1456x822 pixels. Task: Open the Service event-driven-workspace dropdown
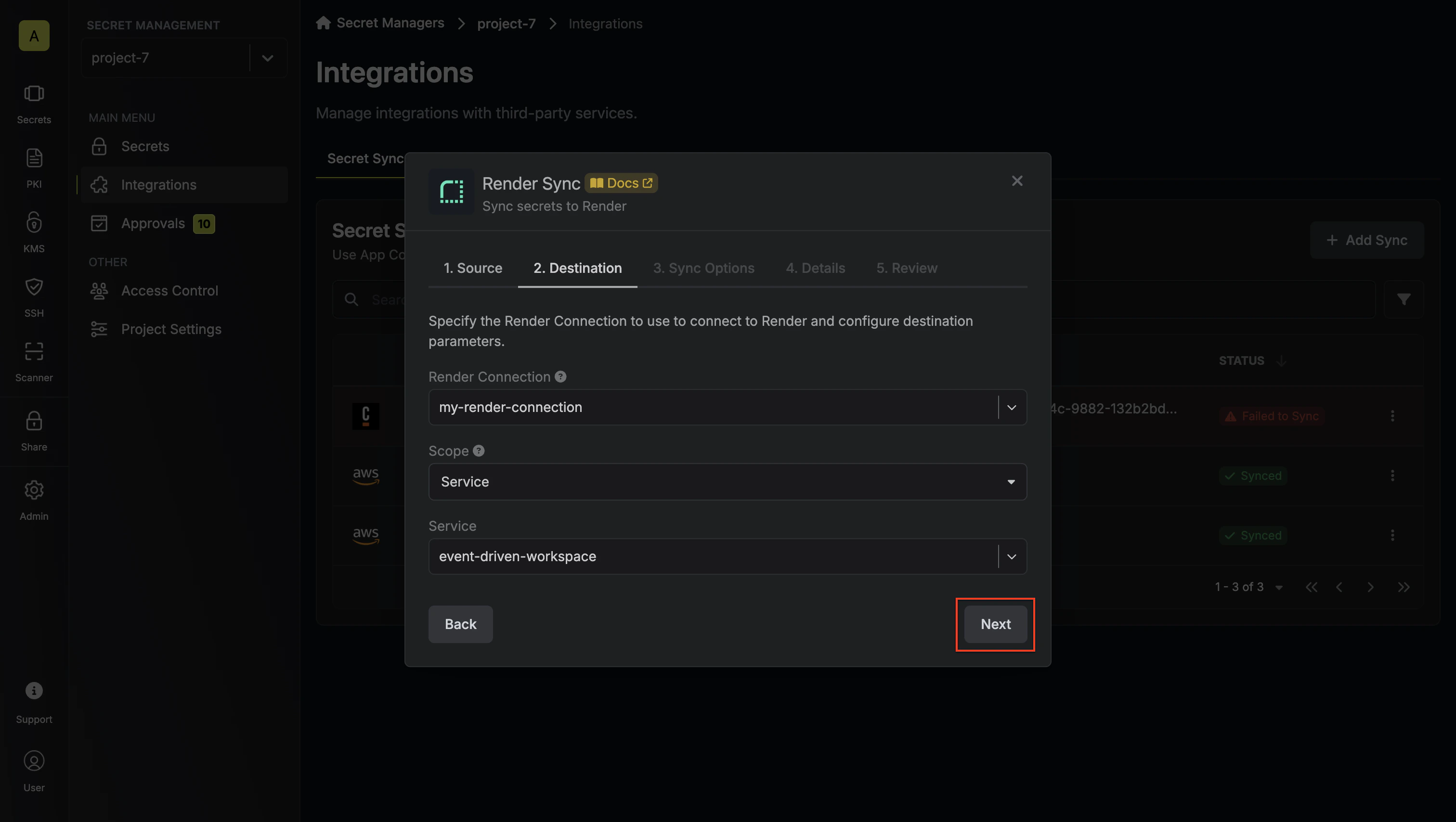click(1012, 556)
